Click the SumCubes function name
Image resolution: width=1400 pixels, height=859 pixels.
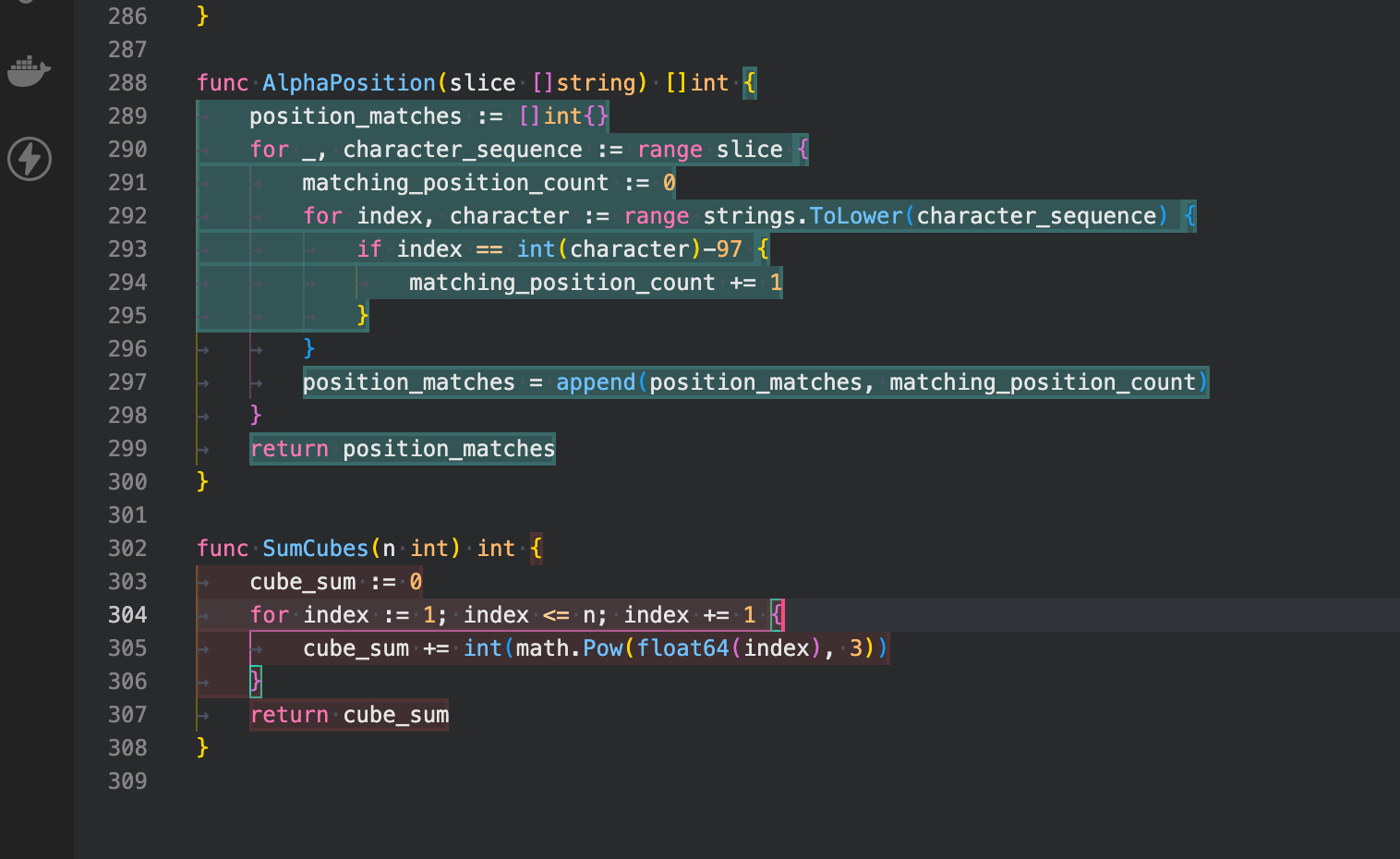[x=315, y=549]
